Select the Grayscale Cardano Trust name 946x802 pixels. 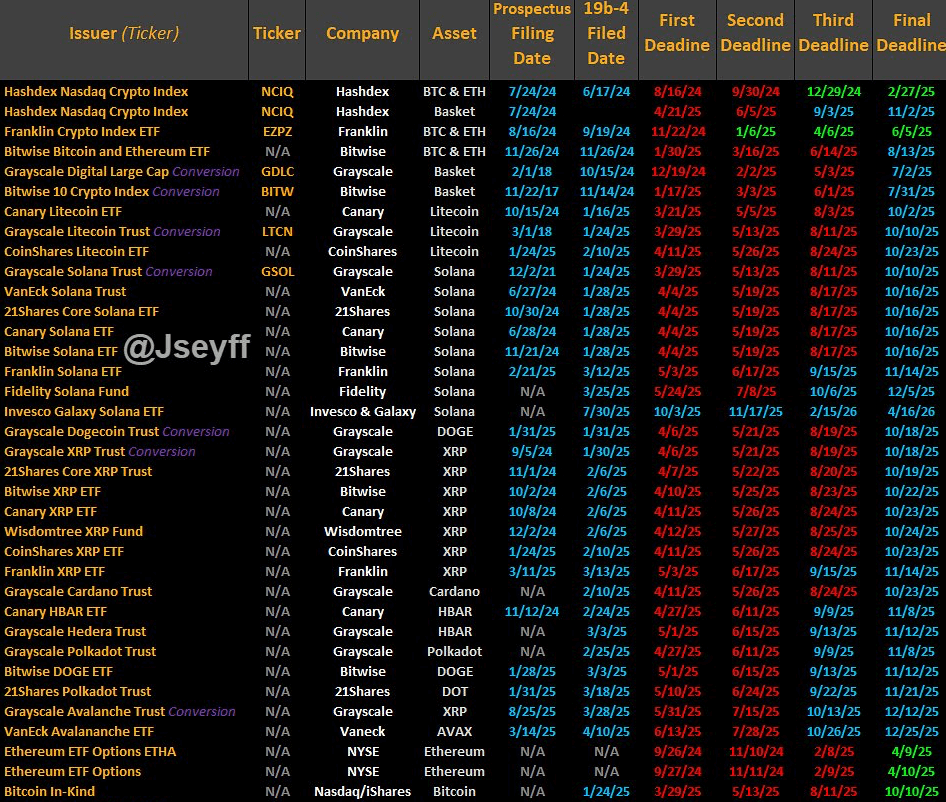pos(78,591)
